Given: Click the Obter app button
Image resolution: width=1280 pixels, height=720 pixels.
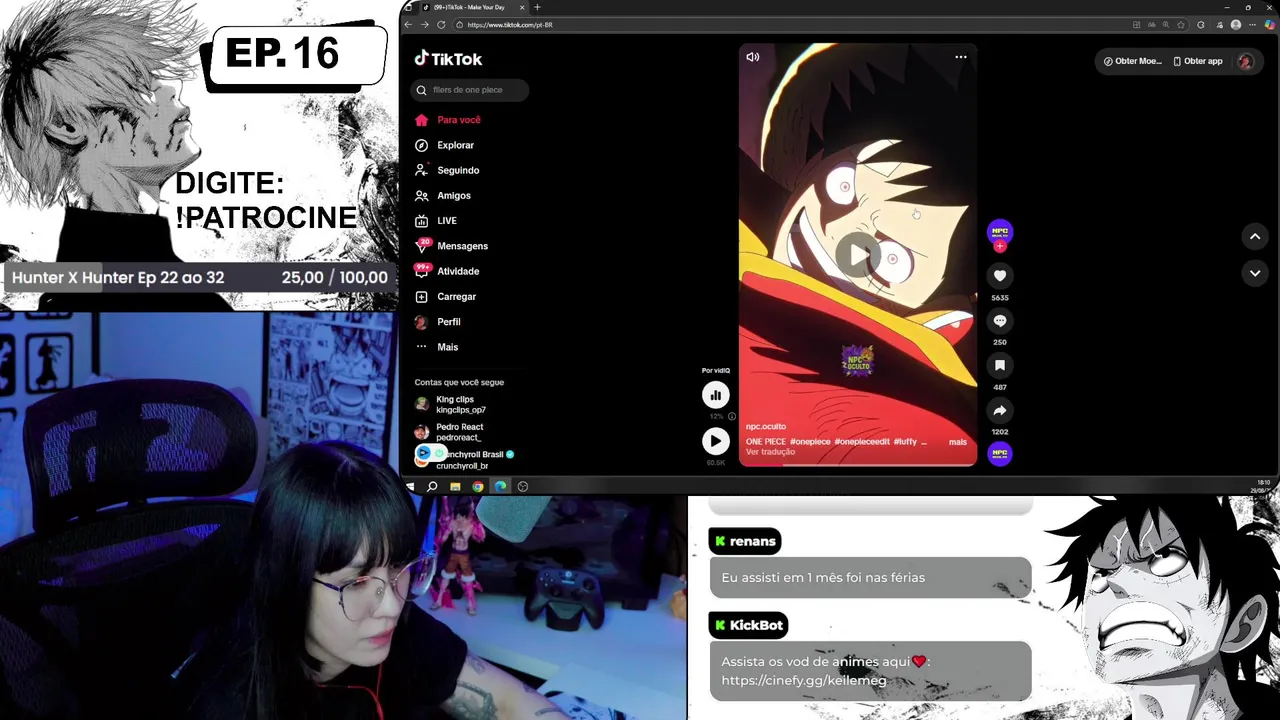Looking at the screenshot, I should click(x=1197, y=61).
